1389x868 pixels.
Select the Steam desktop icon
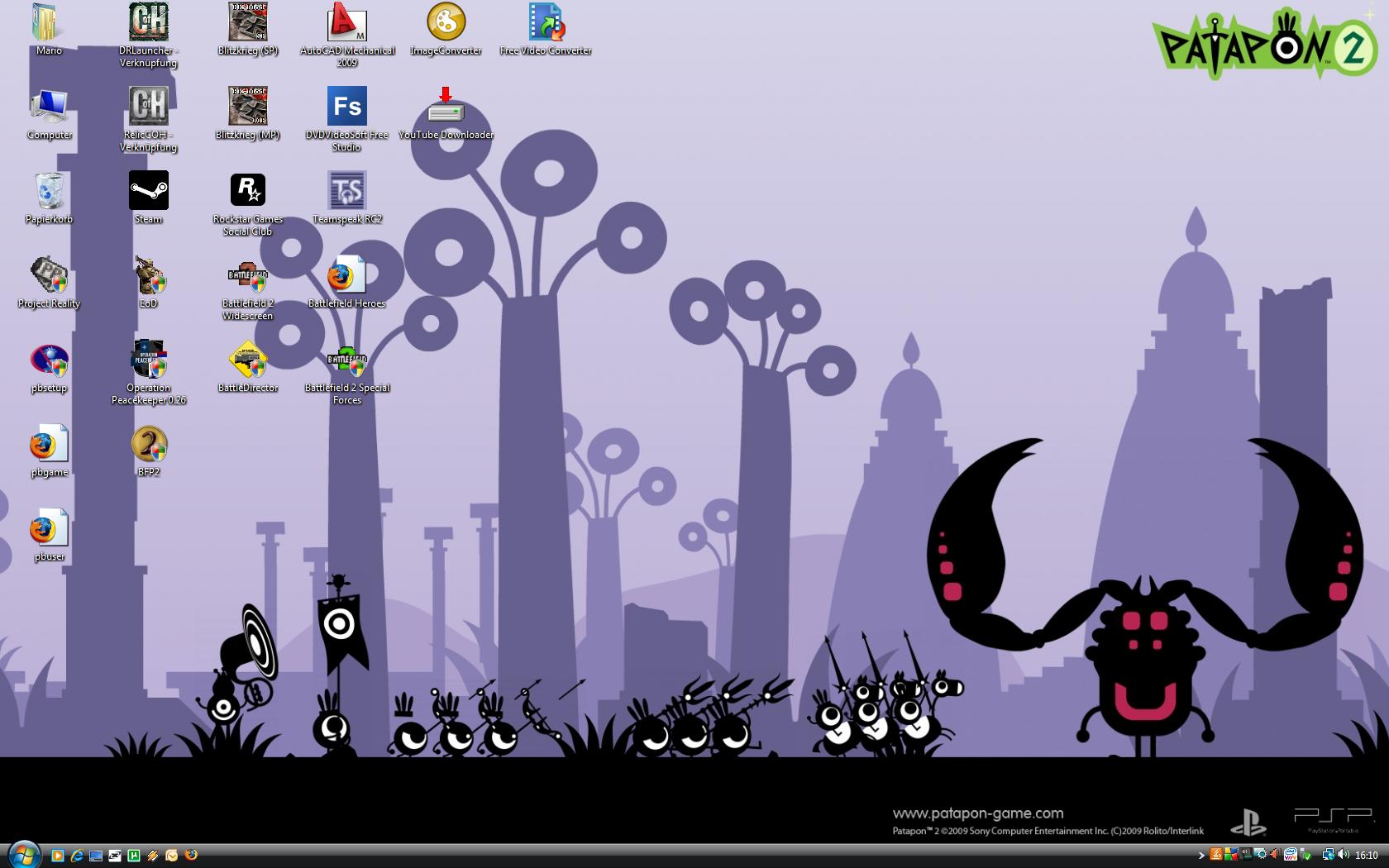click(x=148, y=198)
